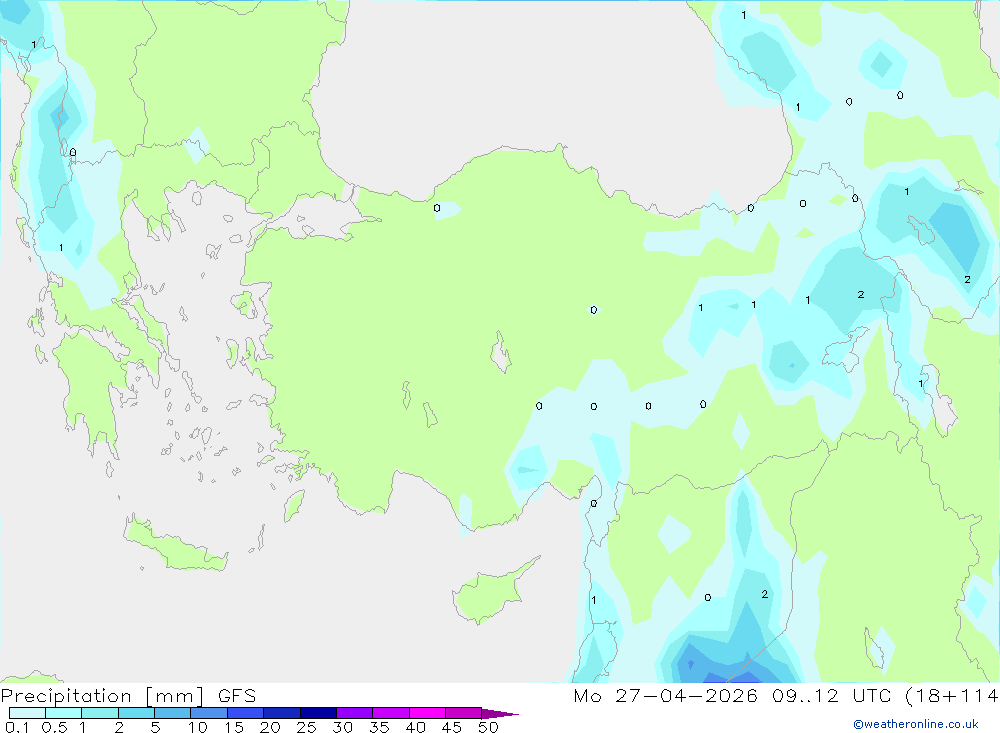Viewport: 1000px width, 733px height.
Task: Click the '09..12 UTC' time label
Action: 832,695
